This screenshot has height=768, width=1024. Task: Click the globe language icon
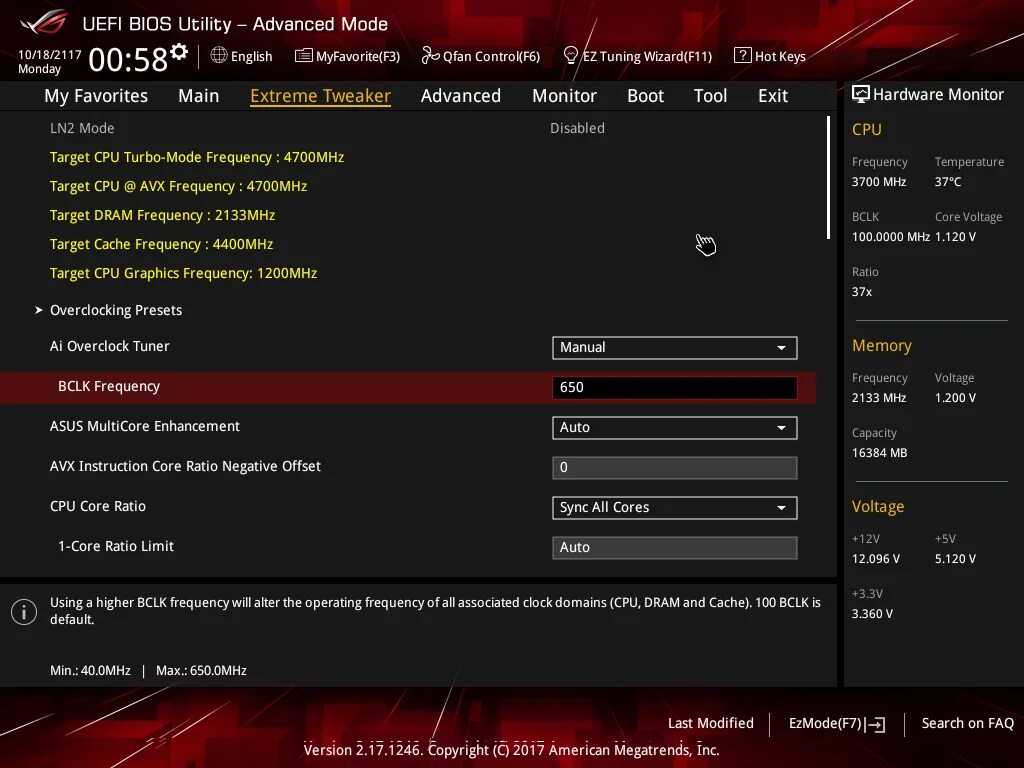[x=219, y=56]
